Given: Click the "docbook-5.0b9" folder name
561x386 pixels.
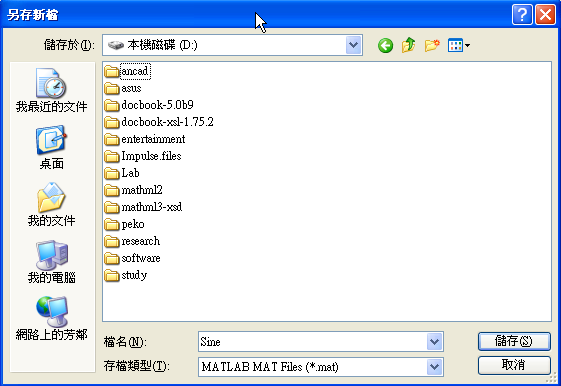Looking at the screenshot, I should (157, 105).
